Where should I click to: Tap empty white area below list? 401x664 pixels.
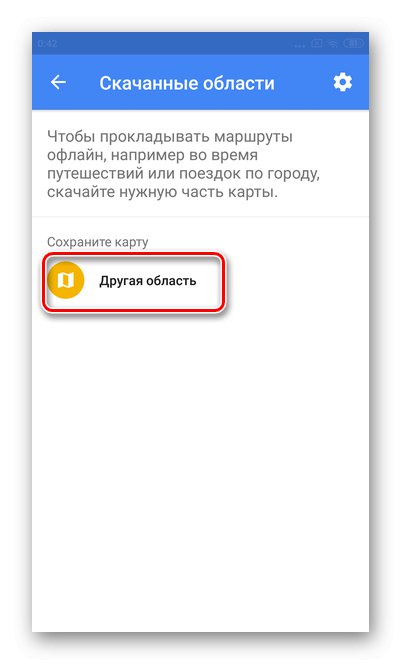coord(200,466)
